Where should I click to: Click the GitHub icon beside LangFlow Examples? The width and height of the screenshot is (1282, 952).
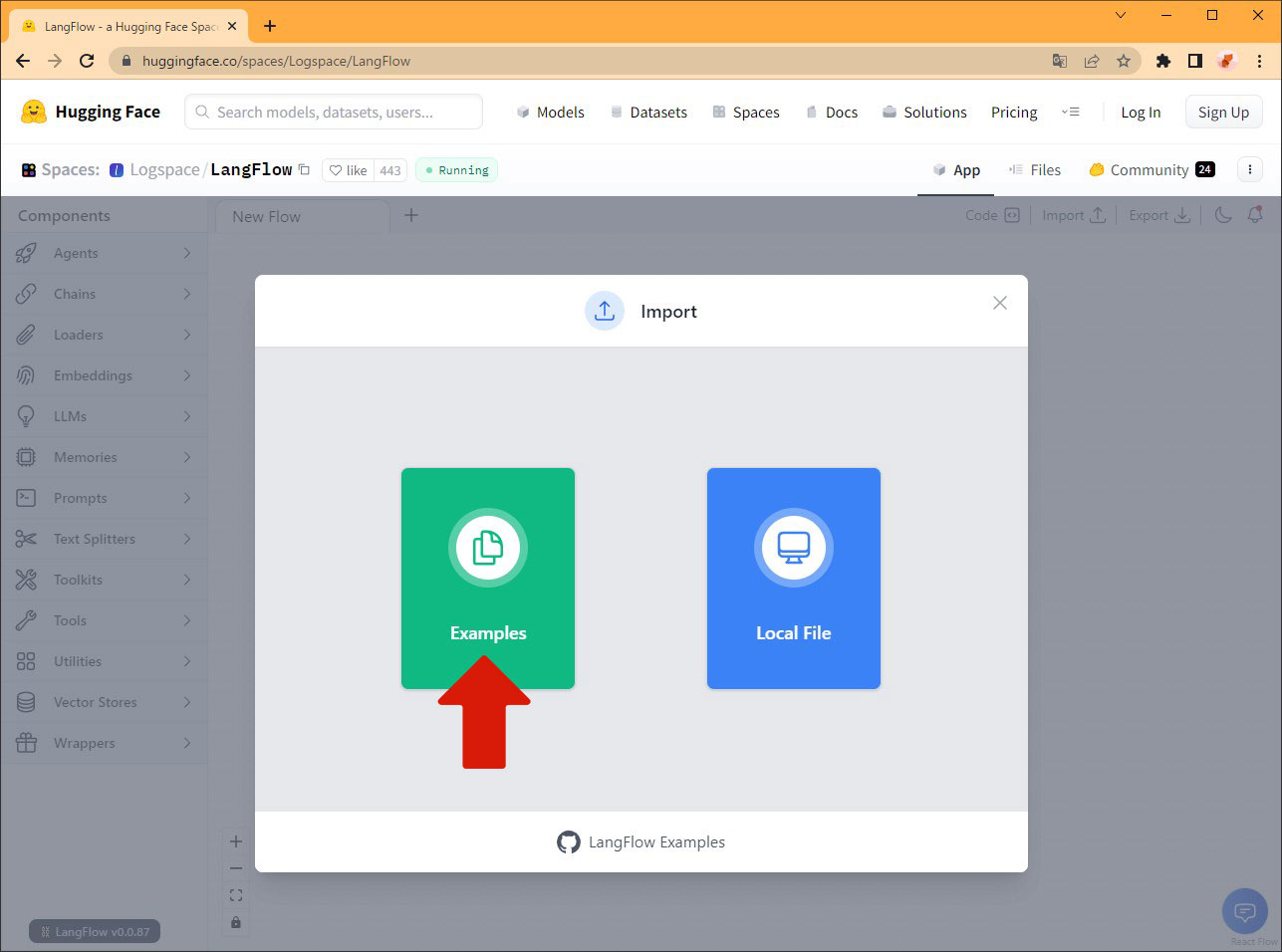click(x=569, y=841)
